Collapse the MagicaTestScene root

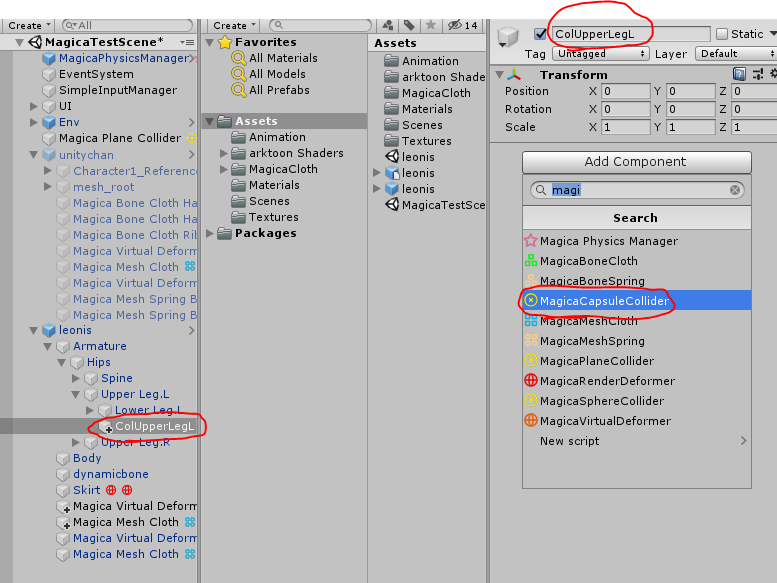[19, 43]
